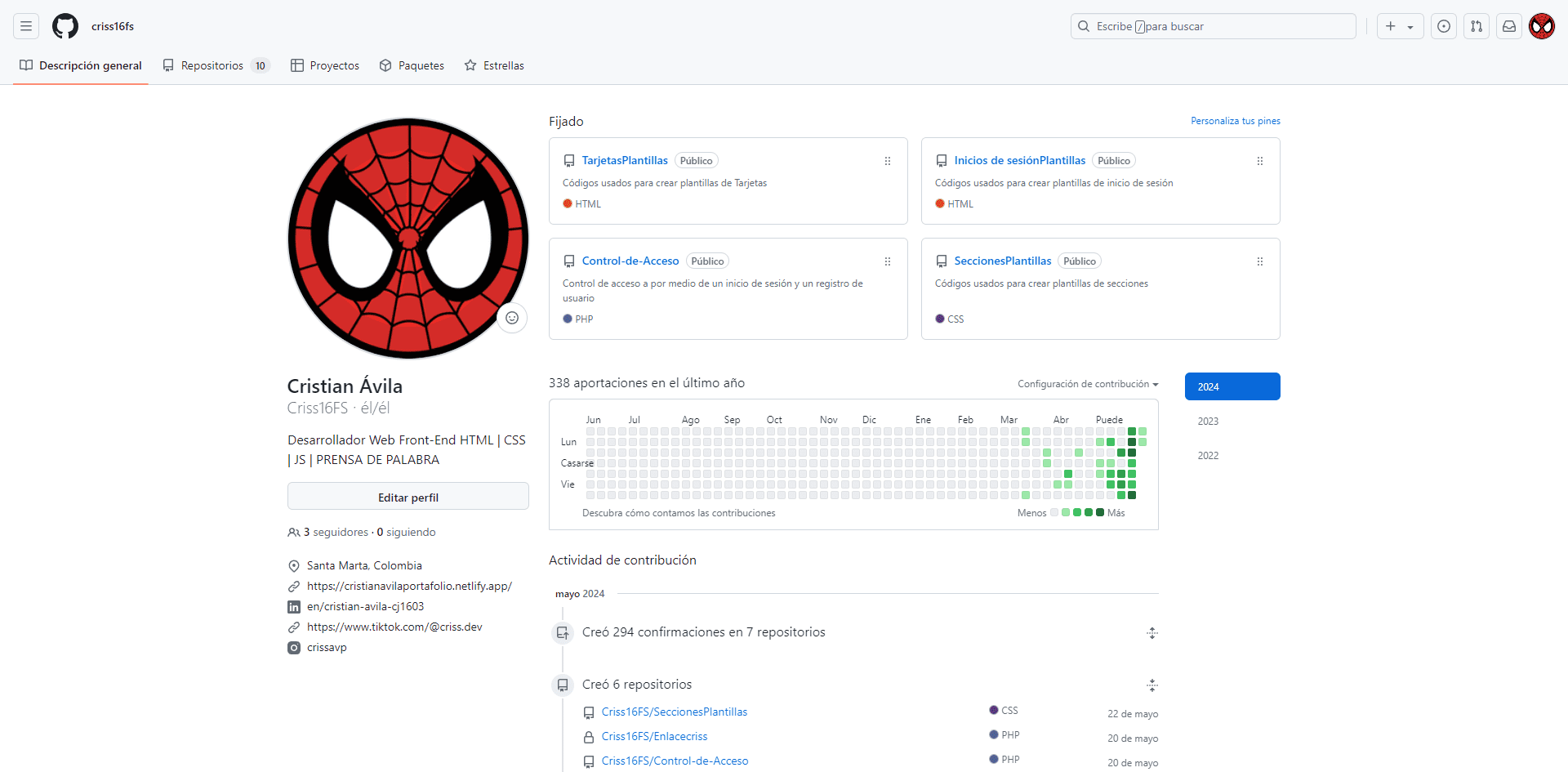Open the netlify portfolio URL link
Screen dimensions: 1568x772
(409, 586)
